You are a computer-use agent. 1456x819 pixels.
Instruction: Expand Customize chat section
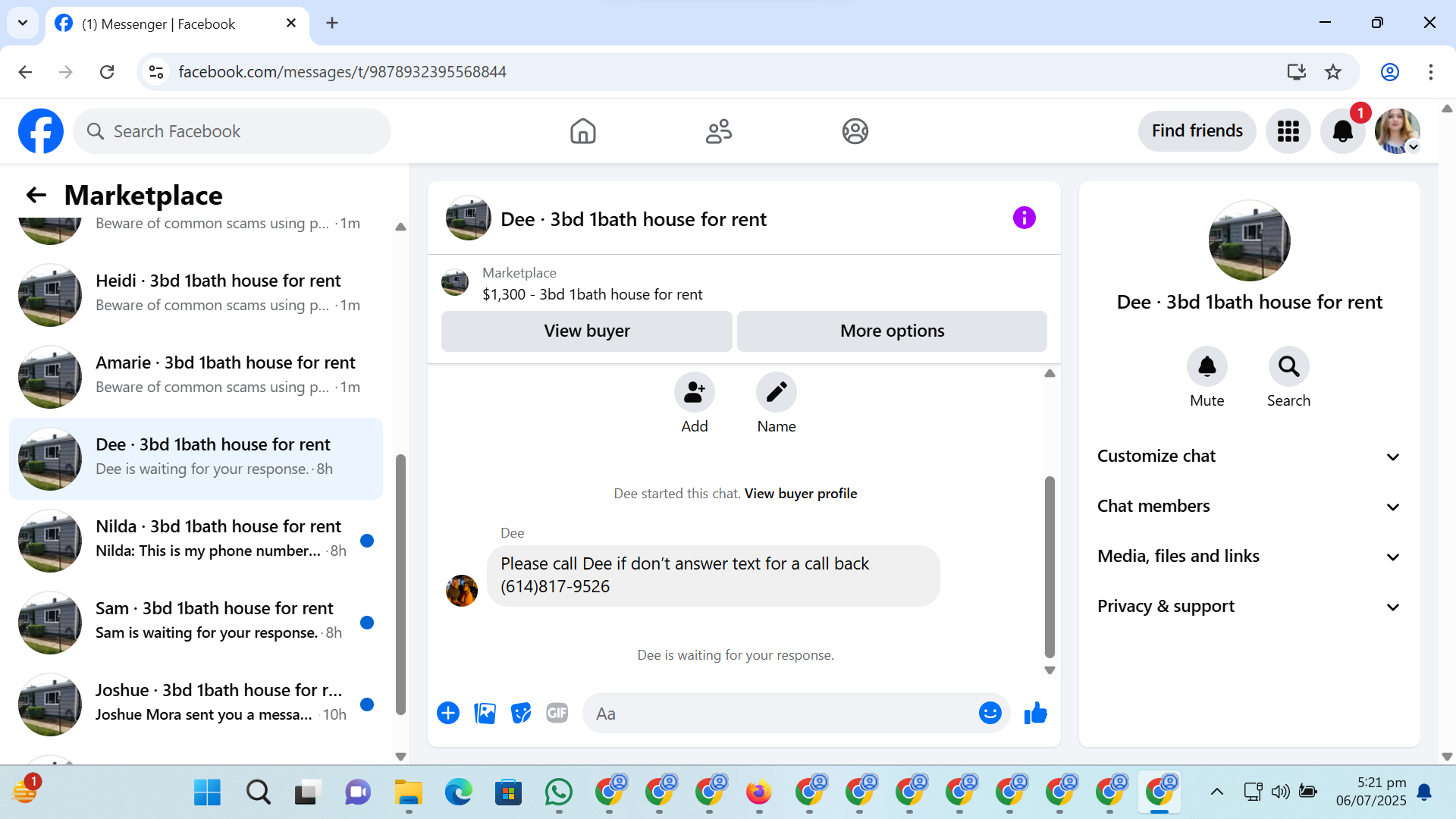[x=1249, y=457]
